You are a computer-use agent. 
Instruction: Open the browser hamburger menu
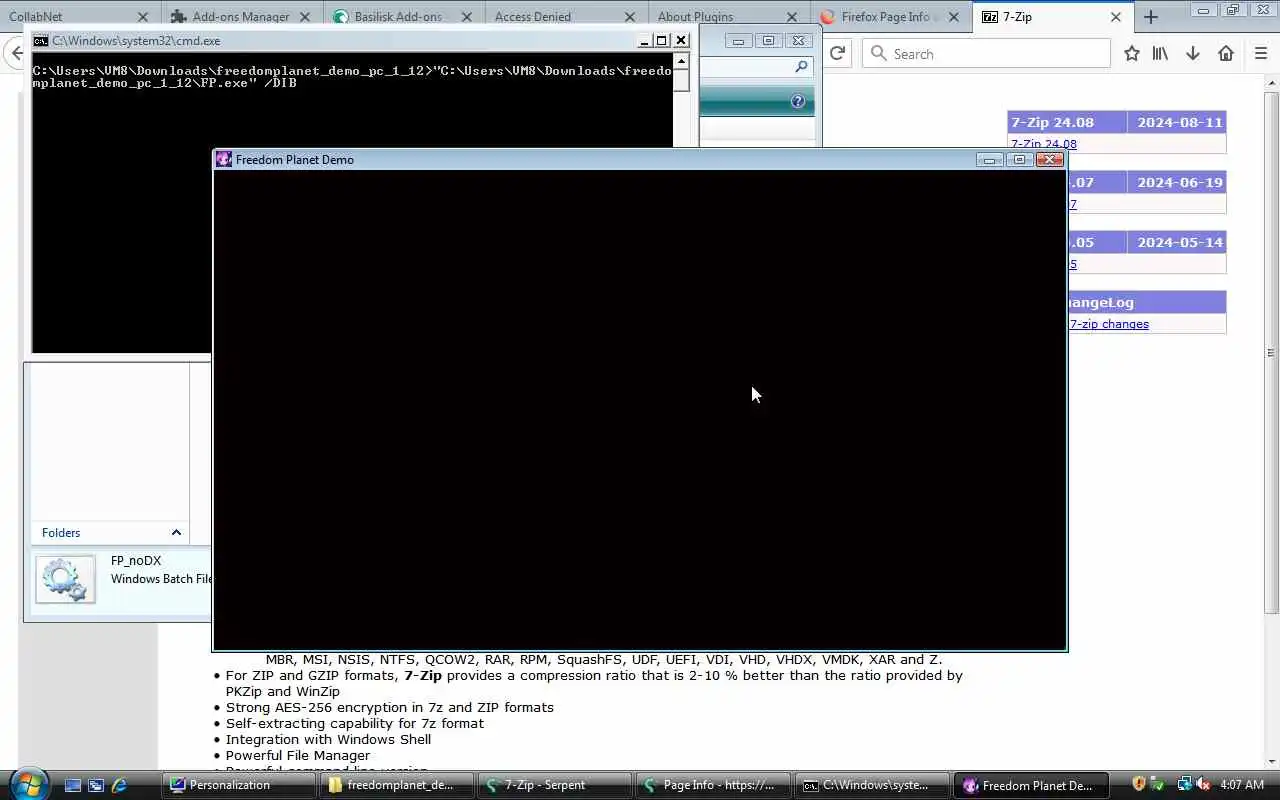pos(1261,54)
